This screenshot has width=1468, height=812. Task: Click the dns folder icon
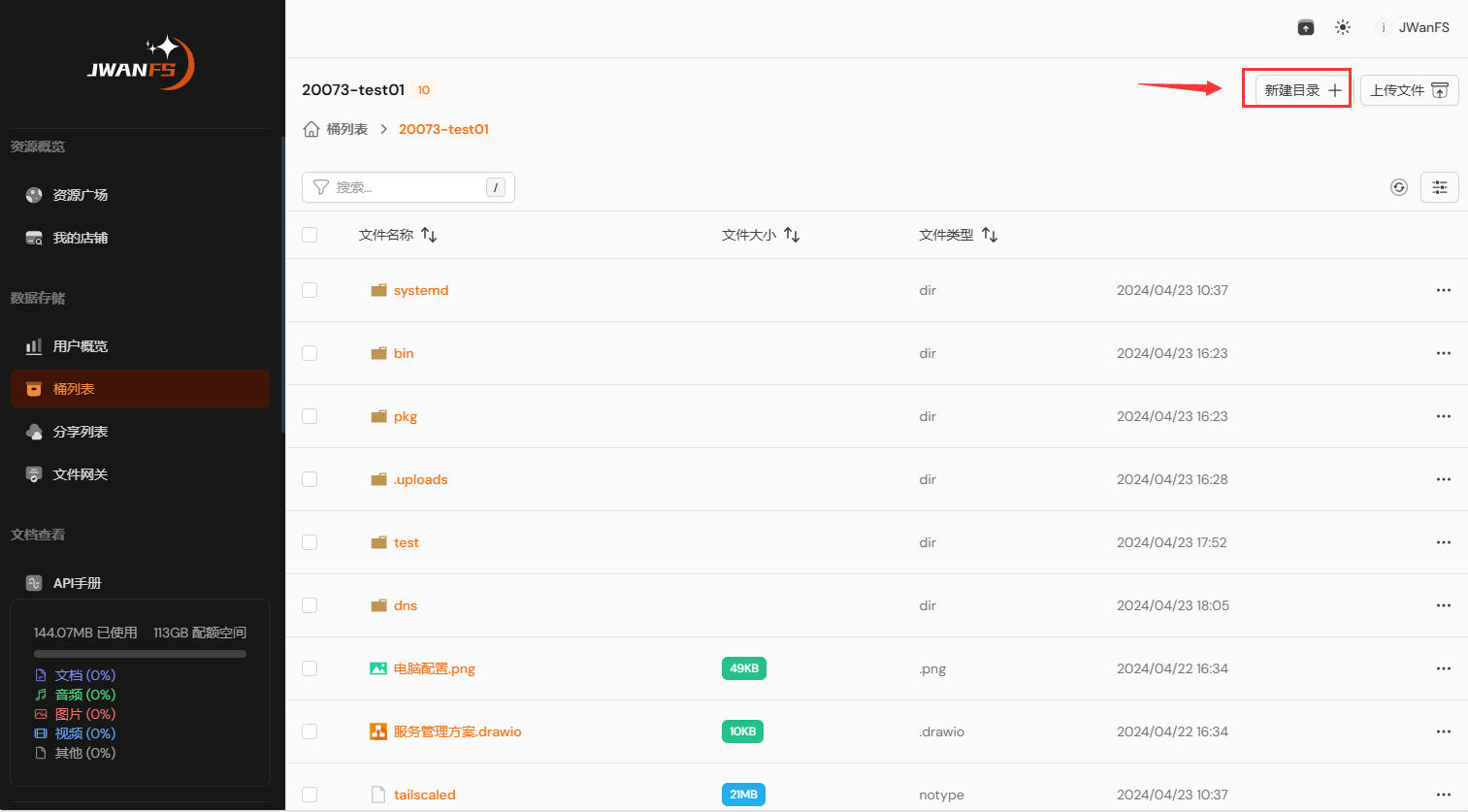(378, 605)
